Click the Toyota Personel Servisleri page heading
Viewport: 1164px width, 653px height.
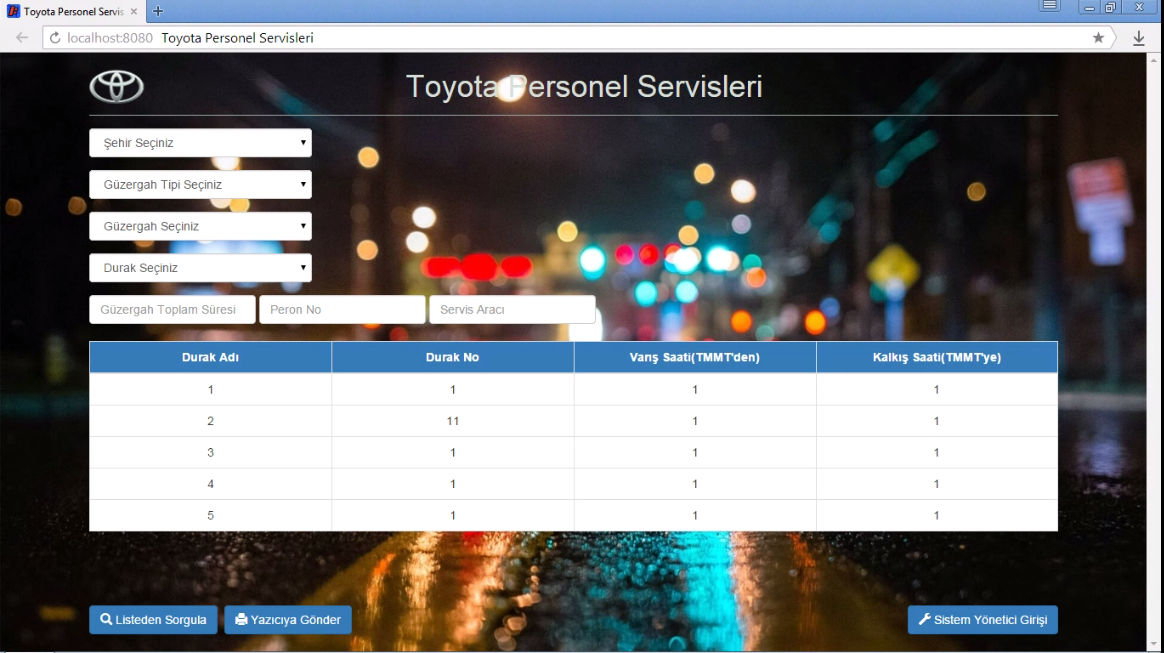coord(584,86)
